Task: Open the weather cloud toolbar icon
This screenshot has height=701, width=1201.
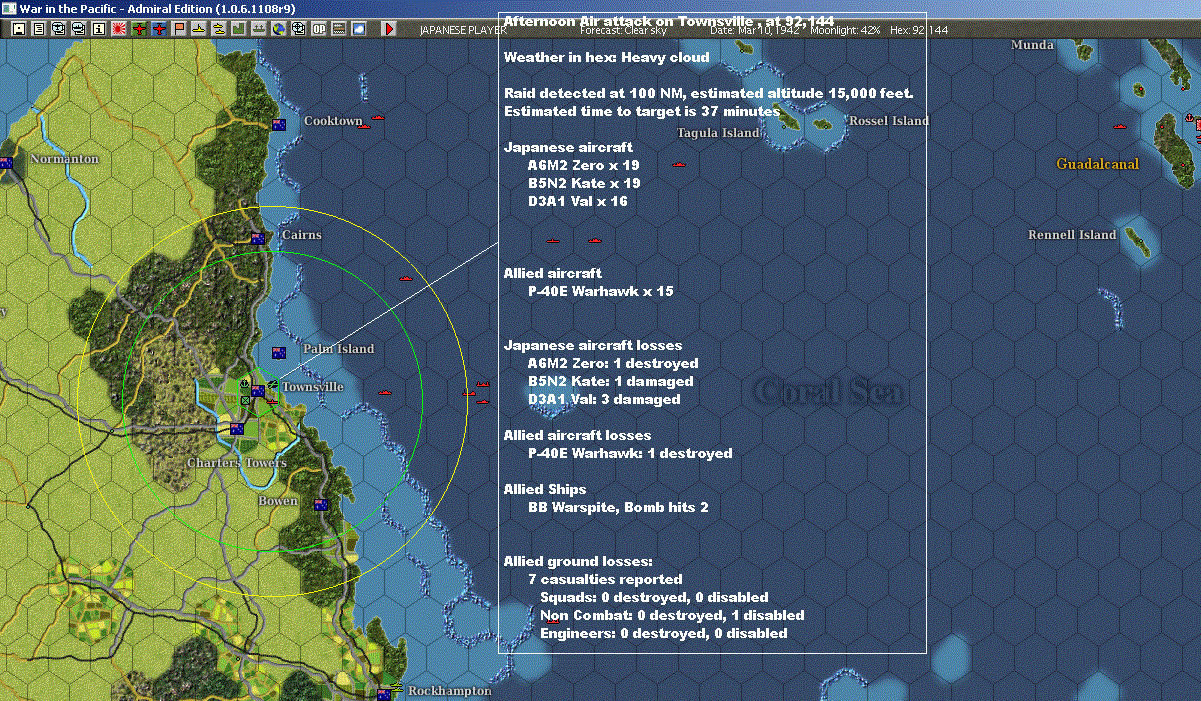Action: click(x=359, y=29)
